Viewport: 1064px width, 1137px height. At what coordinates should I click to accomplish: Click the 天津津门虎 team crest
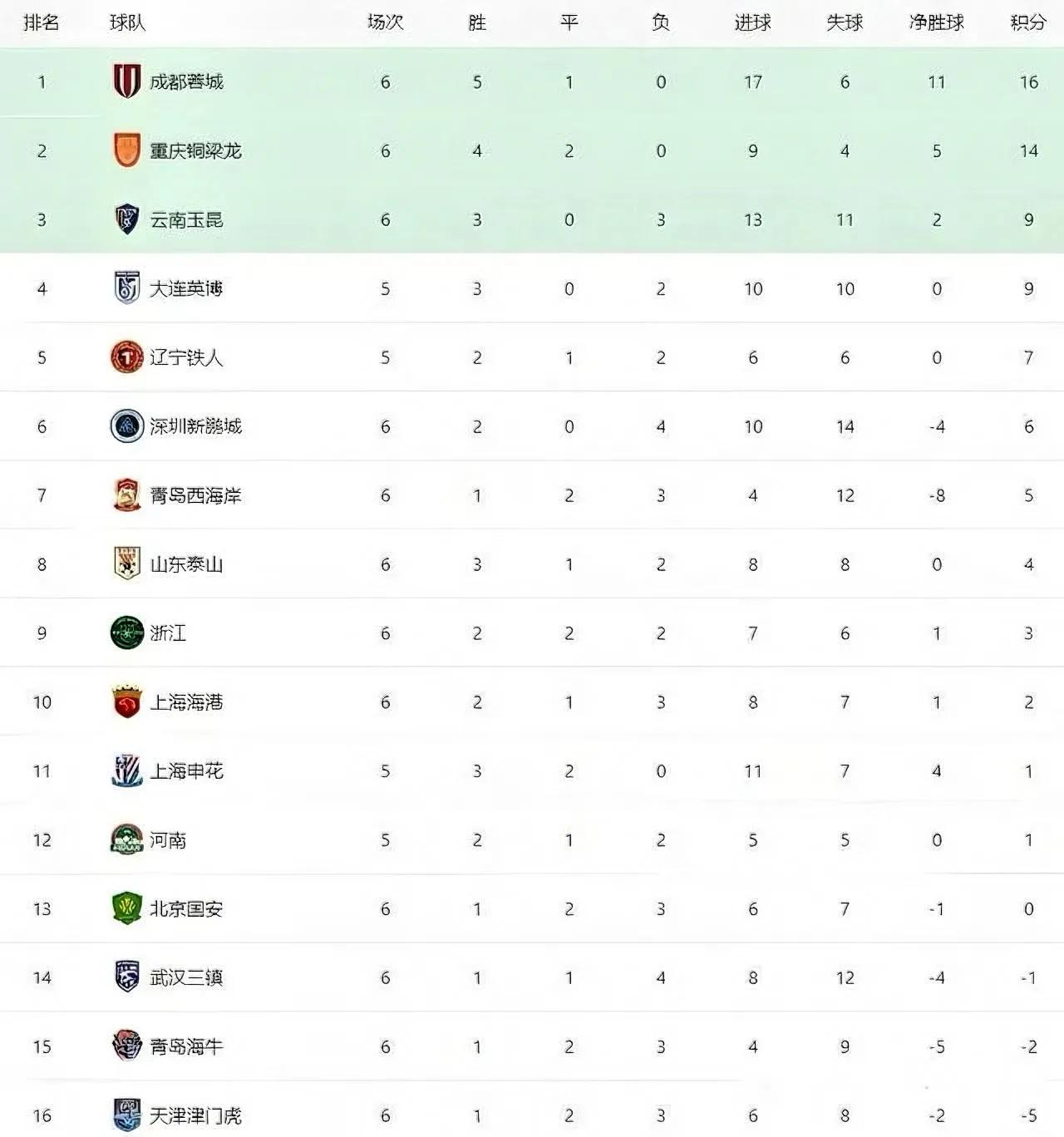126,1115
